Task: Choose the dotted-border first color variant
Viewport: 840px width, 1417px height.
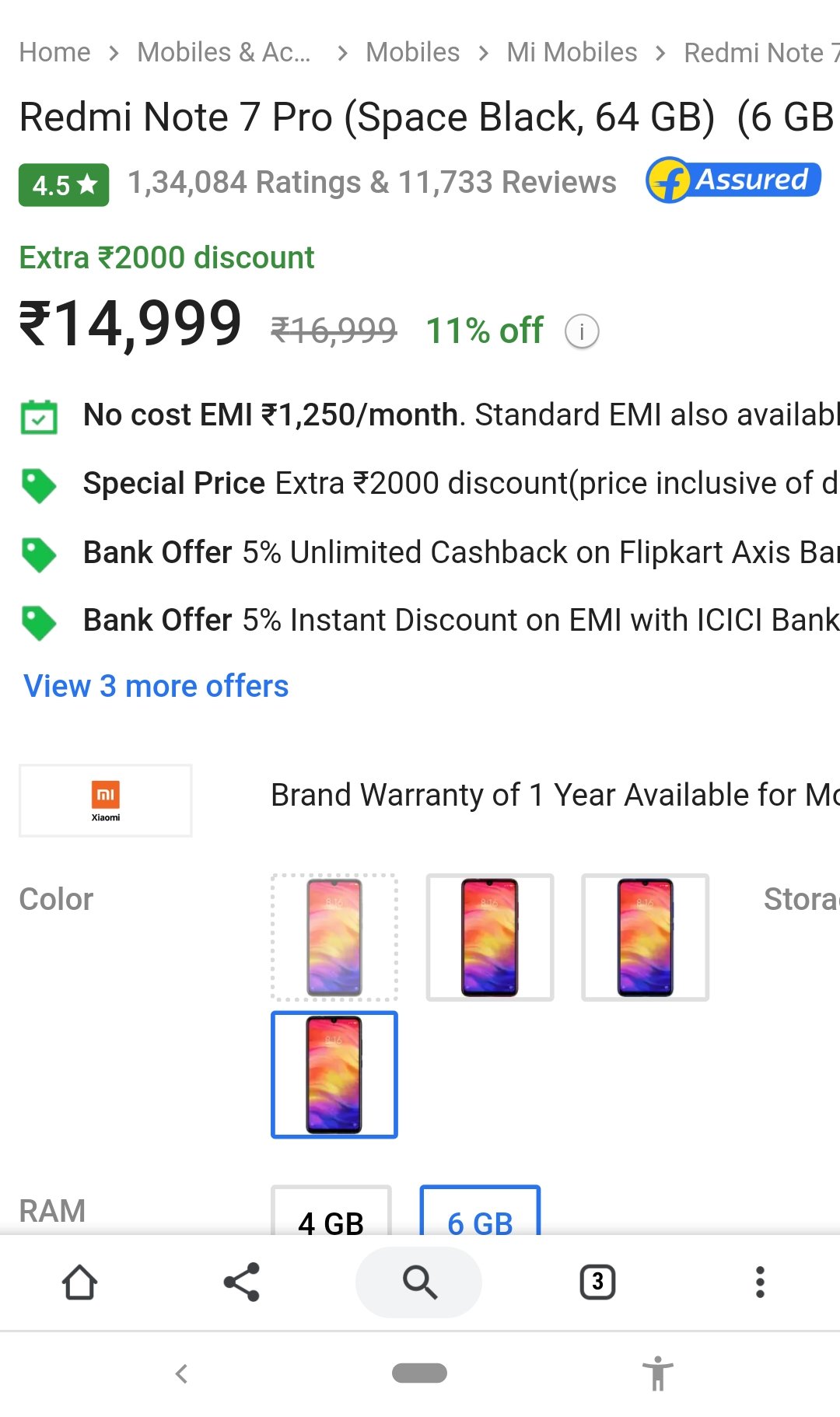Action: [x=334, y=937]
